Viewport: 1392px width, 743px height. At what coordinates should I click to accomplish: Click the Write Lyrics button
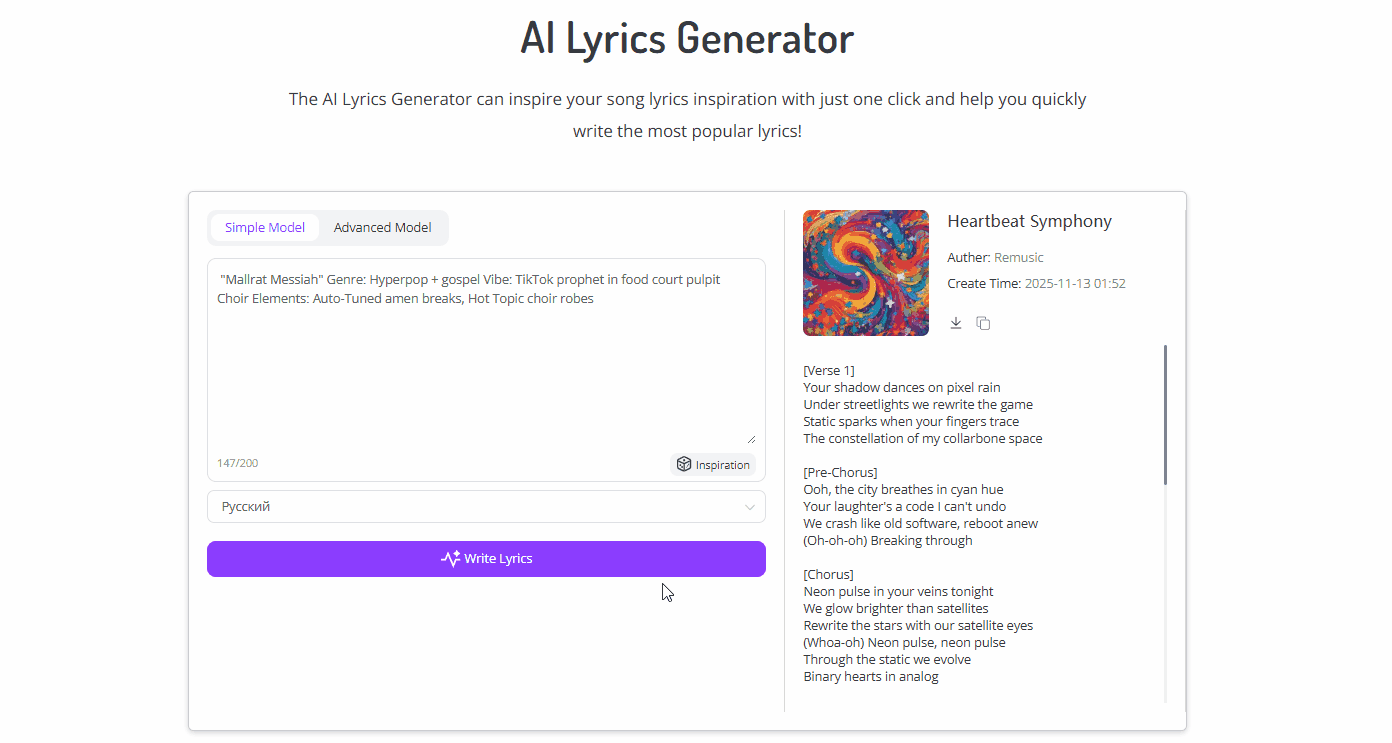(486, 559)
